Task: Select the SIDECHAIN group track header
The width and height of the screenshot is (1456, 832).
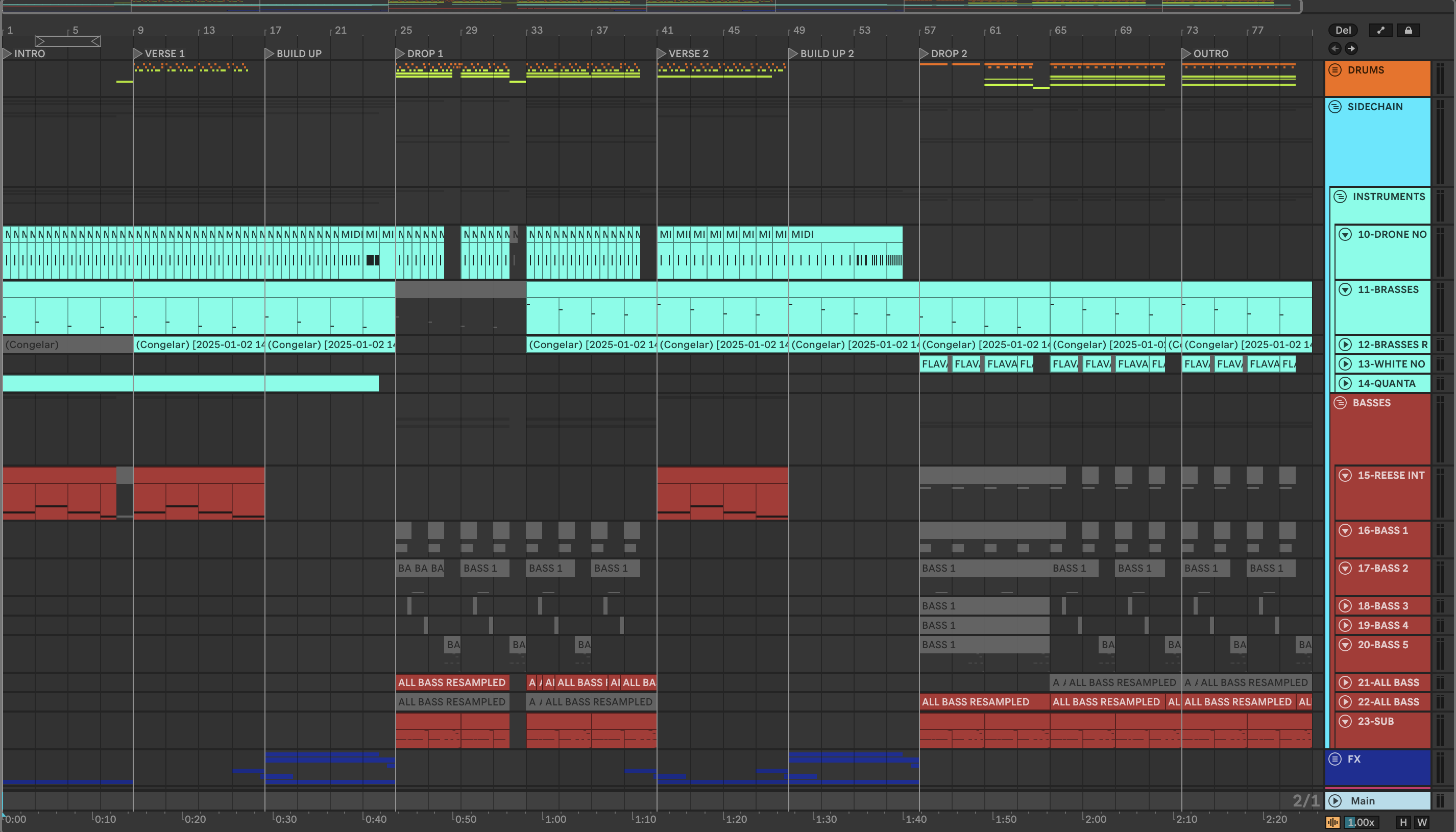Action: pyautogui.click(x=1374, y=107)
